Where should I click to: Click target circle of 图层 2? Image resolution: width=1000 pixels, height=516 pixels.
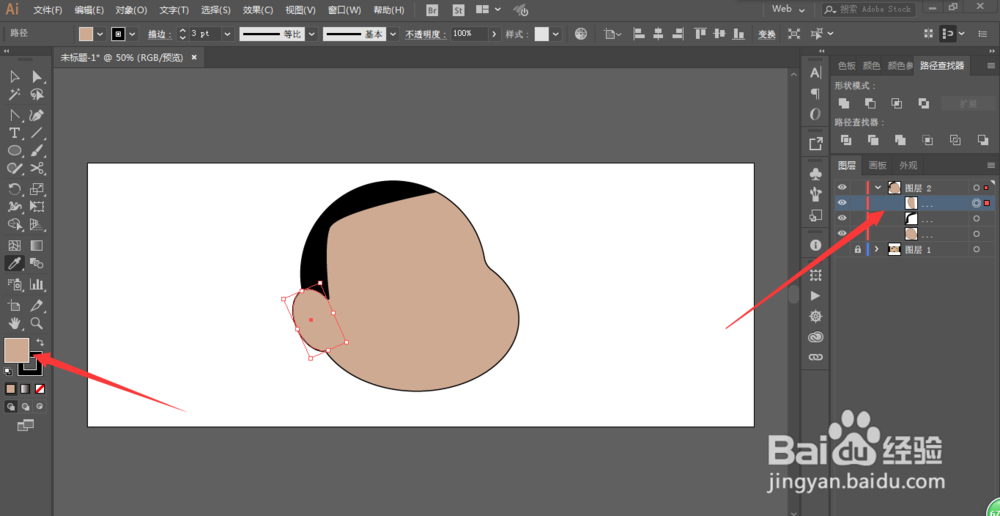pyautogui.click(x=976, y=188)
